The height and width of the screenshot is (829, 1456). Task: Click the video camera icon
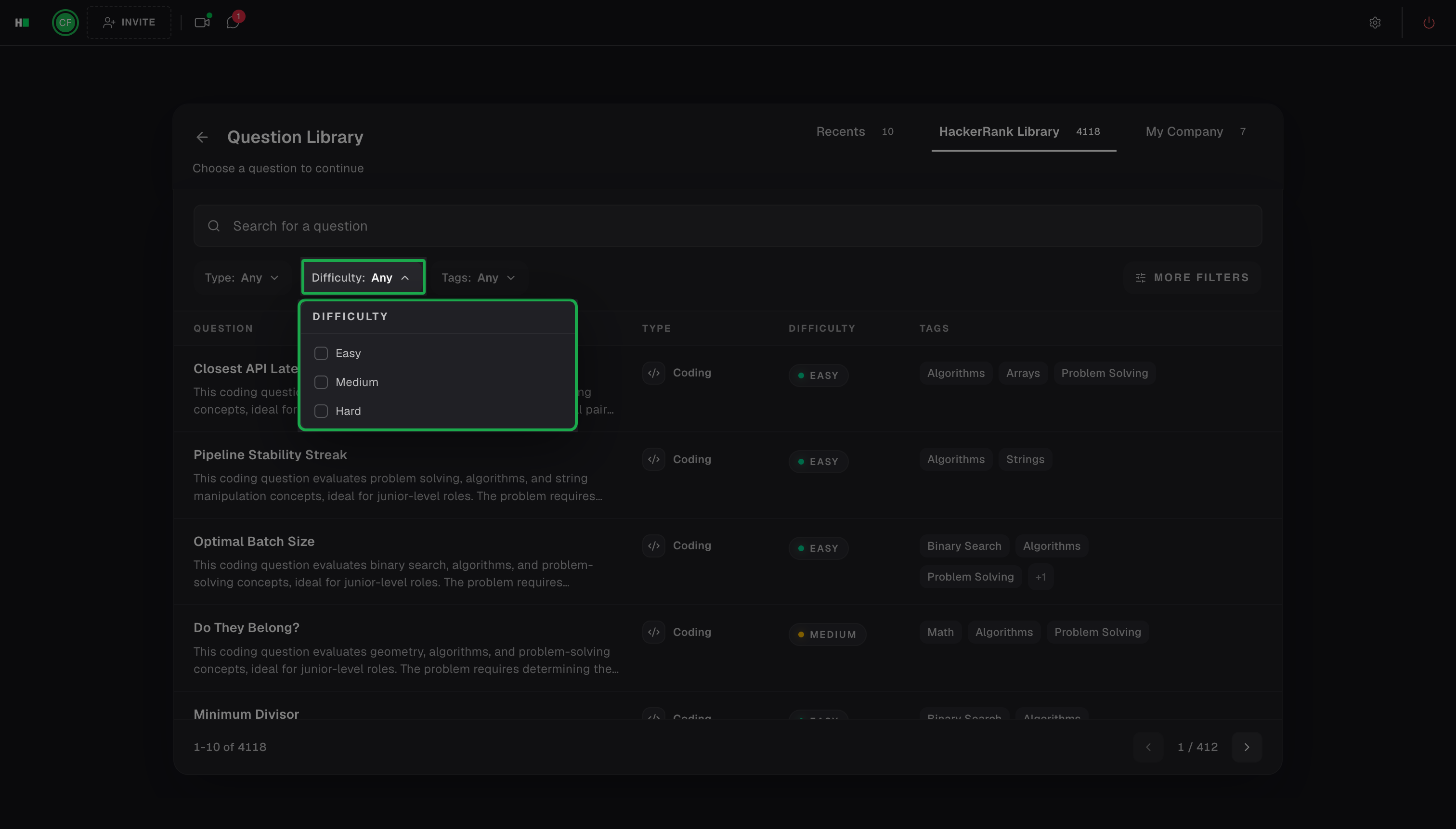pyautogui.click(x=202, y=23)
